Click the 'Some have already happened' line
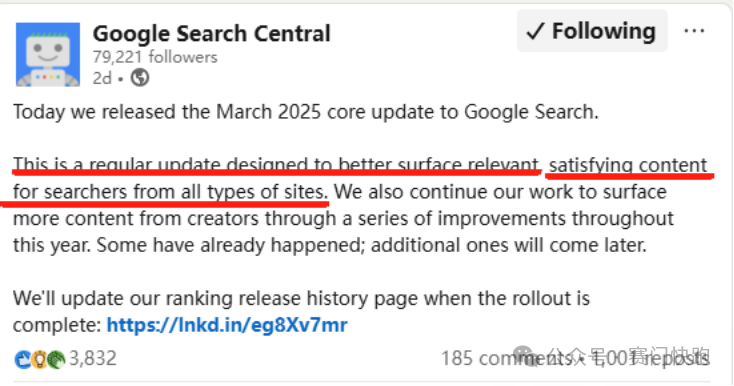This screenshot has width=734, height=386. coord(231,245)
